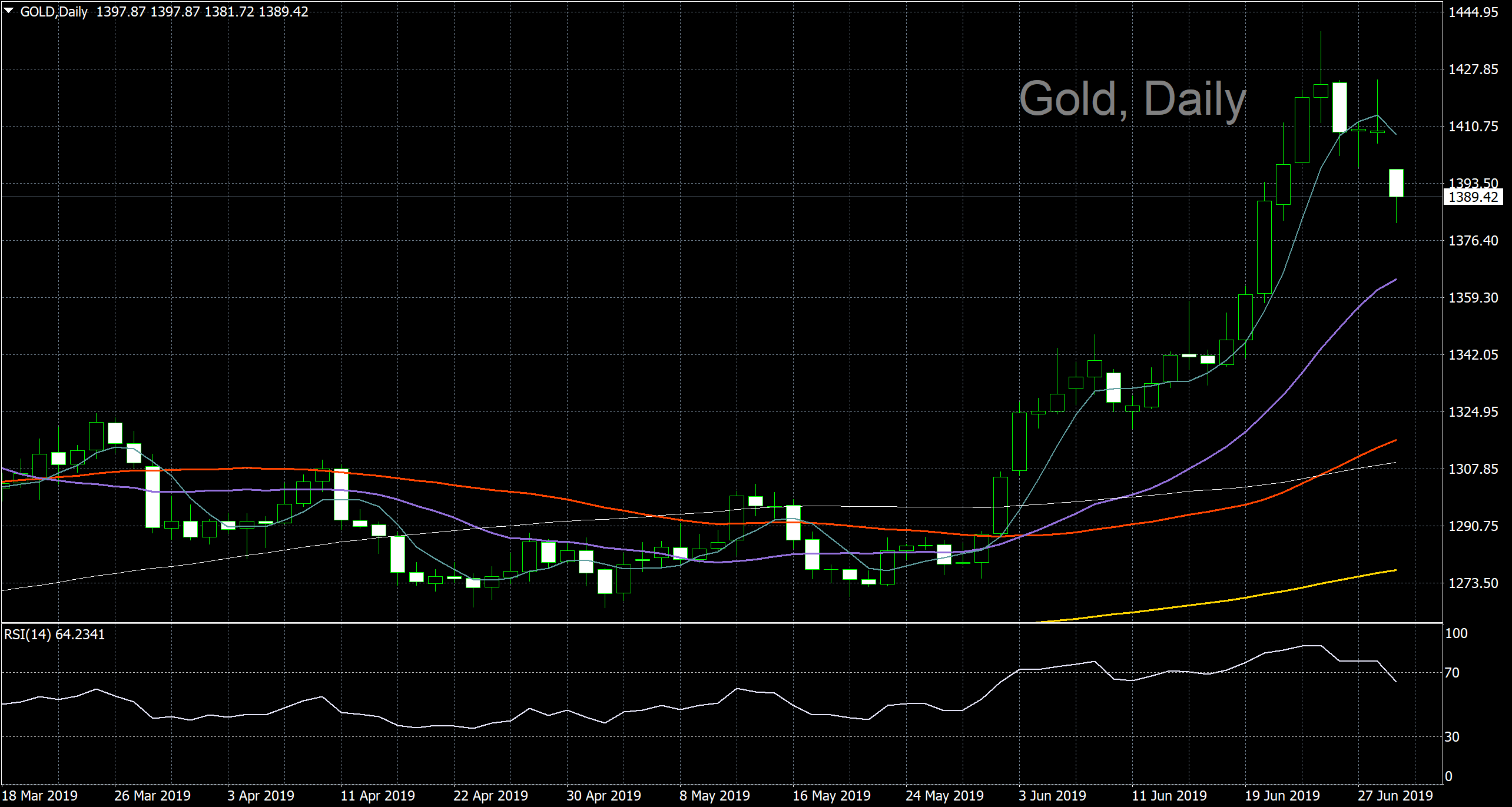Select the RSI 30 level label
1512x807 pixels.
[1452, 737]
